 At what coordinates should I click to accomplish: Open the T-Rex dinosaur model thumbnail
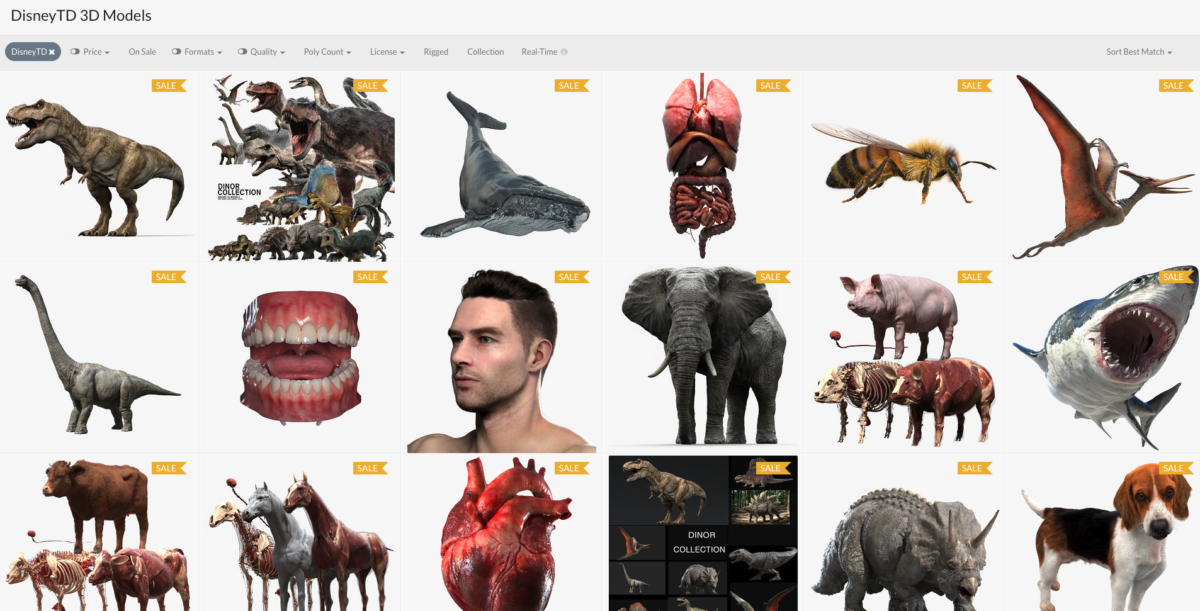tap(96, 165)
